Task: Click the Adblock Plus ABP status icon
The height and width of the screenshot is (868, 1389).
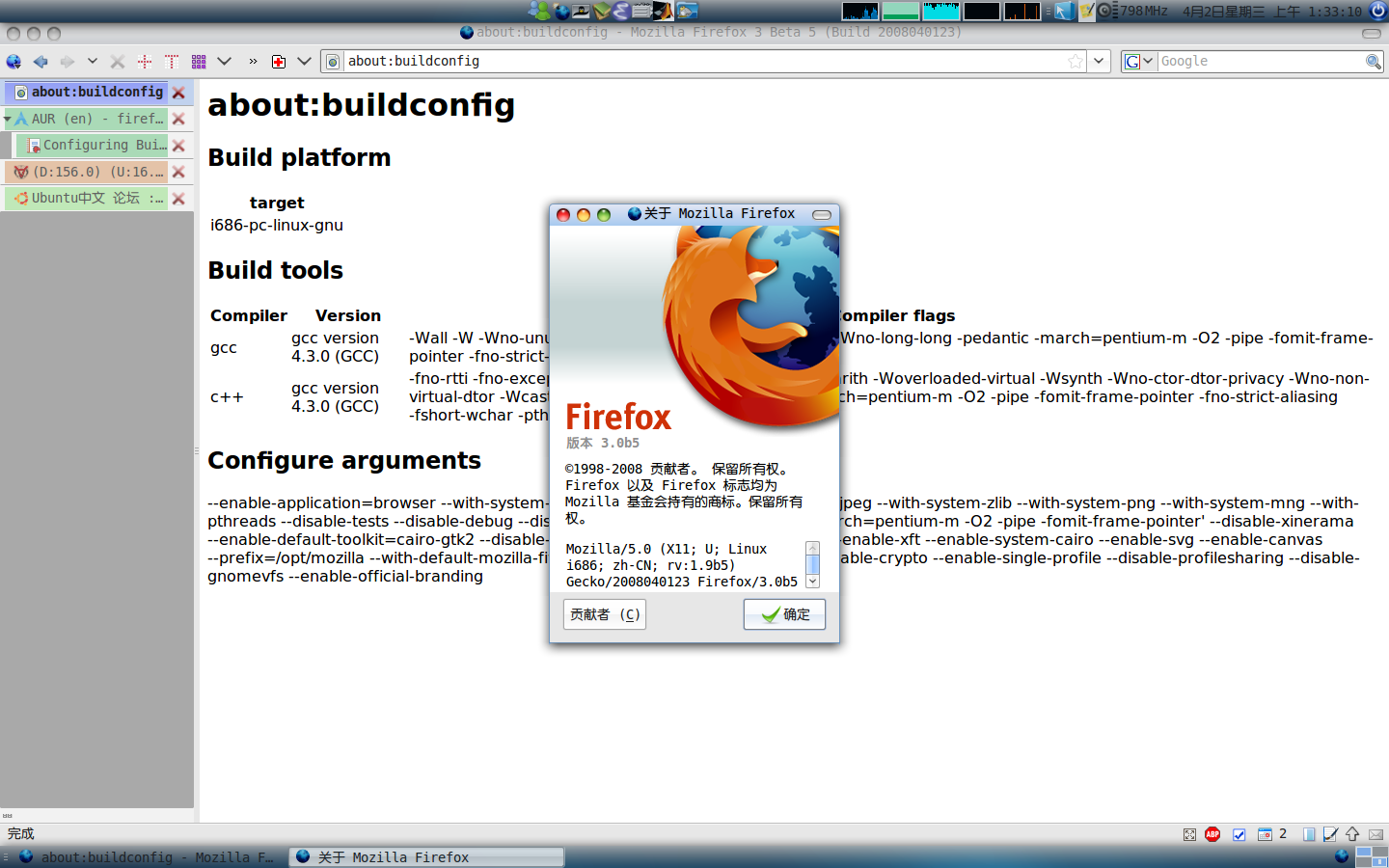Action: tap(1212, 834)
